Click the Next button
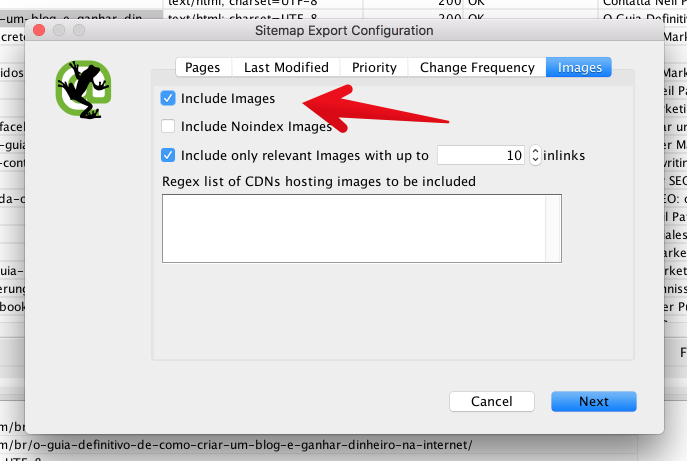The width and height of the screenshot is (687, 461). pyautogui.click(x=594, y=401)
